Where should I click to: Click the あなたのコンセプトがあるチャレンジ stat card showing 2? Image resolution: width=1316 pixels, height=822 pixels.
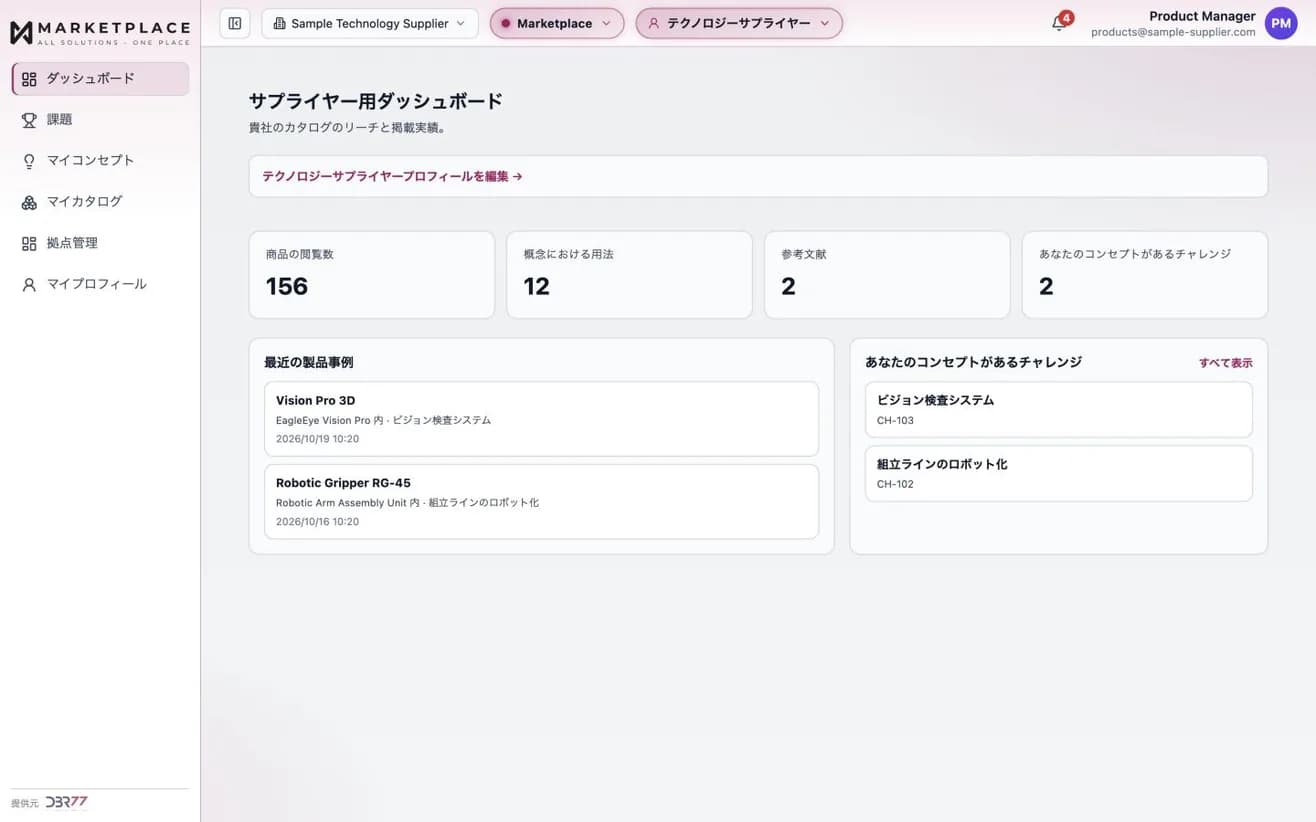coord(1145,275)
